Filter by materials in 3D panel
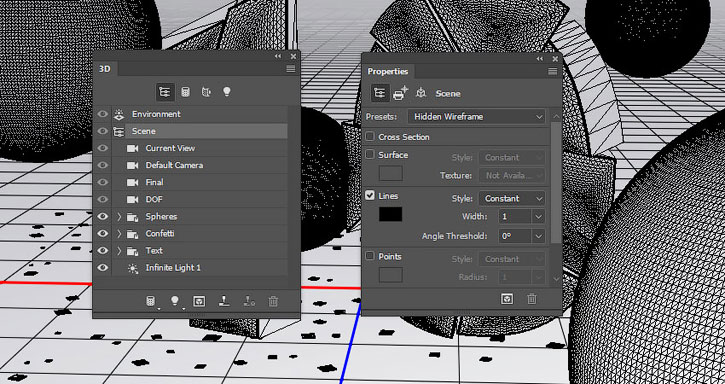Screen dimensions: 725x384 pos(206,92)
